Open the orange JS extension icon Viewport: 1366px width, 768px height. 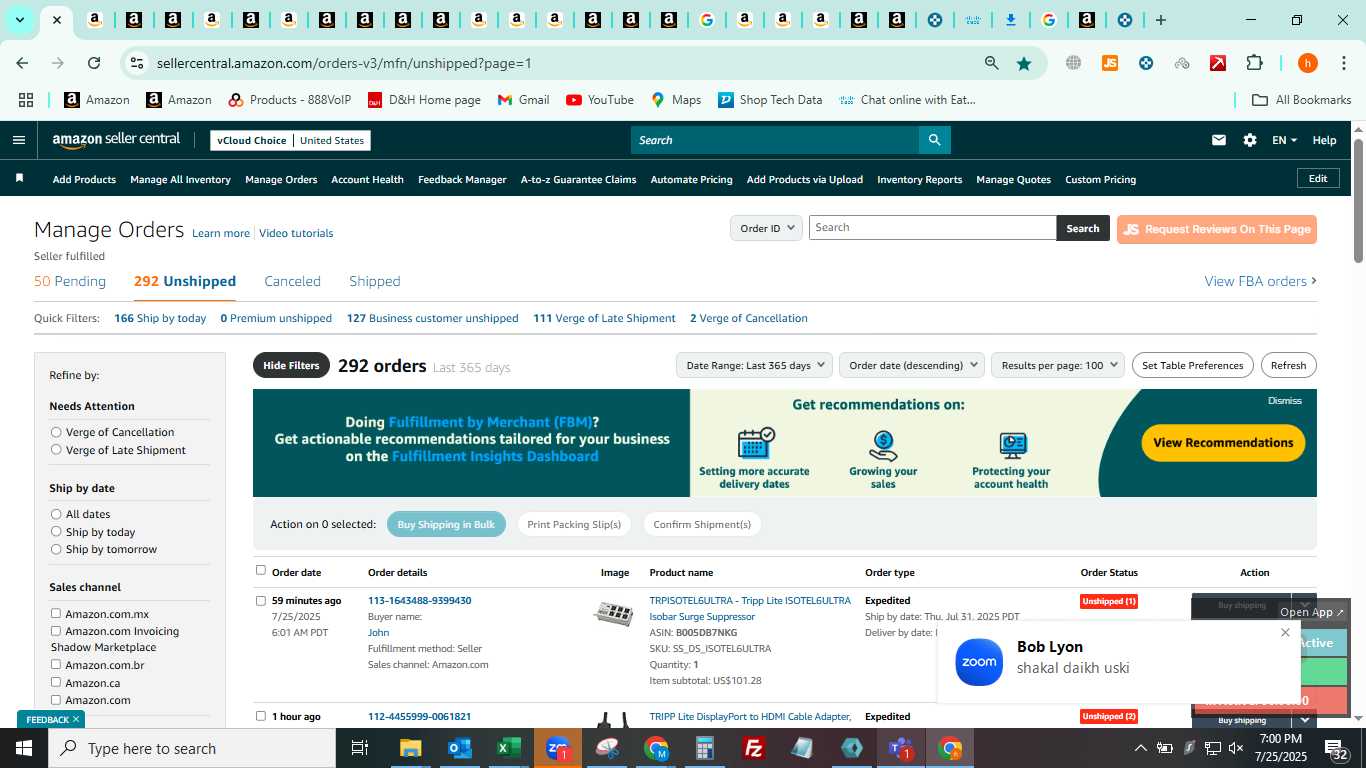(x=1109, y=63)
